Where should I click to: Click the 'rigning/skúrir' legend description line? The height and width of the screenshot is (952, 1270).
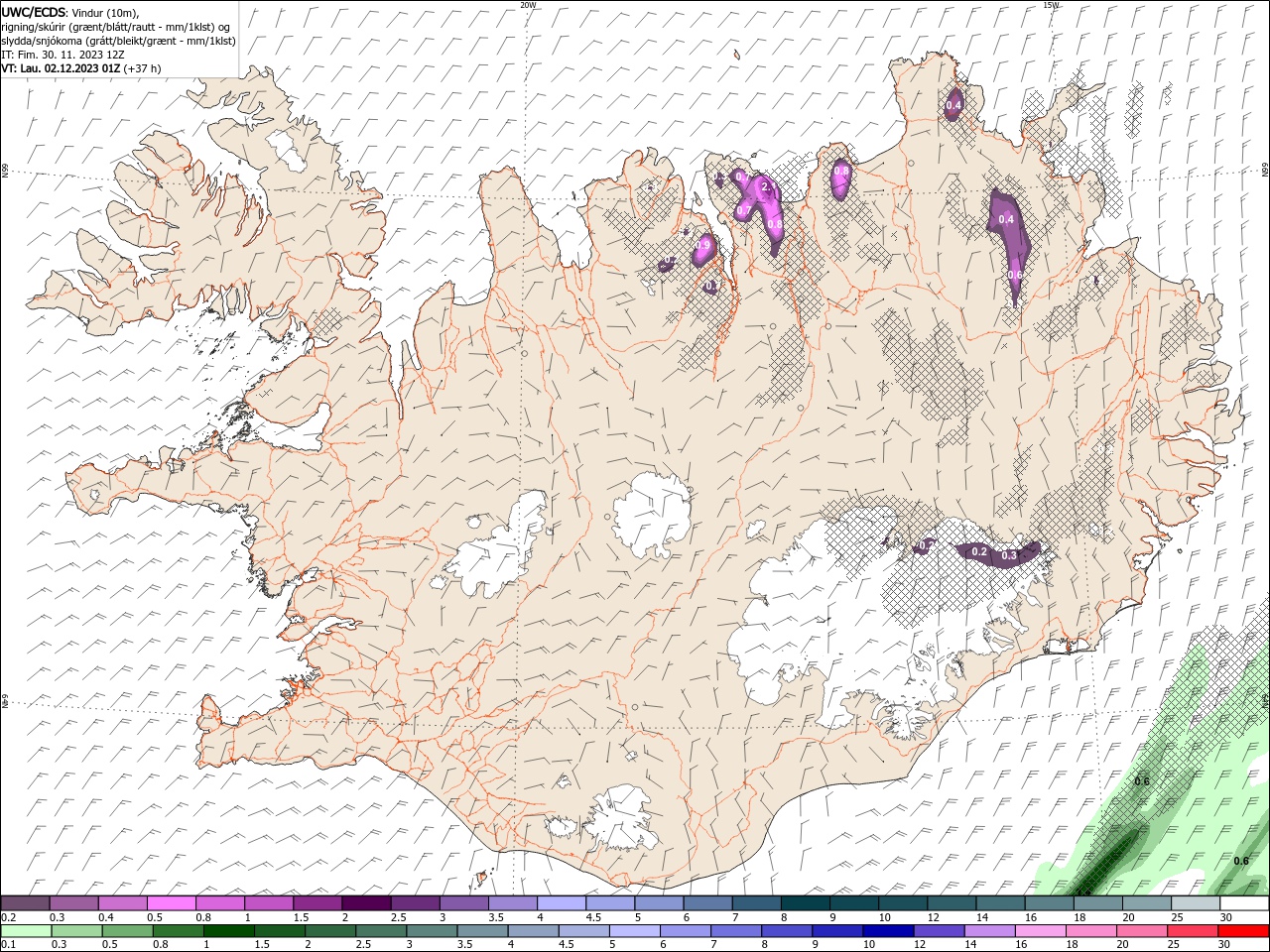(x=115, y=27)
